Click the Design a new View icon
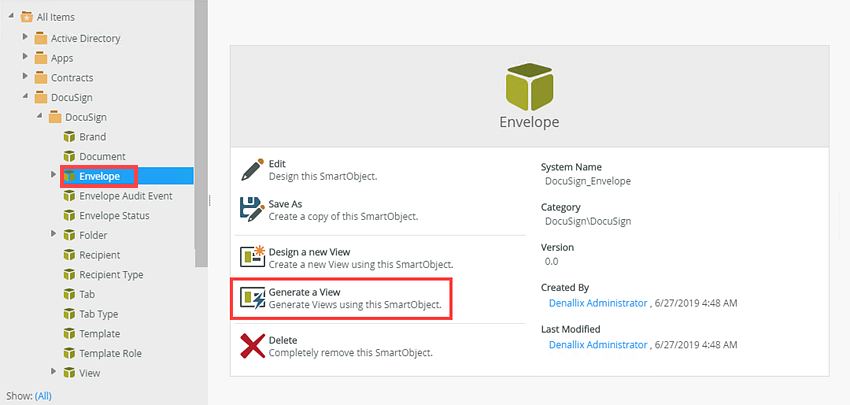This screenshot has height=405, width=850. click(x=252, y=257)
